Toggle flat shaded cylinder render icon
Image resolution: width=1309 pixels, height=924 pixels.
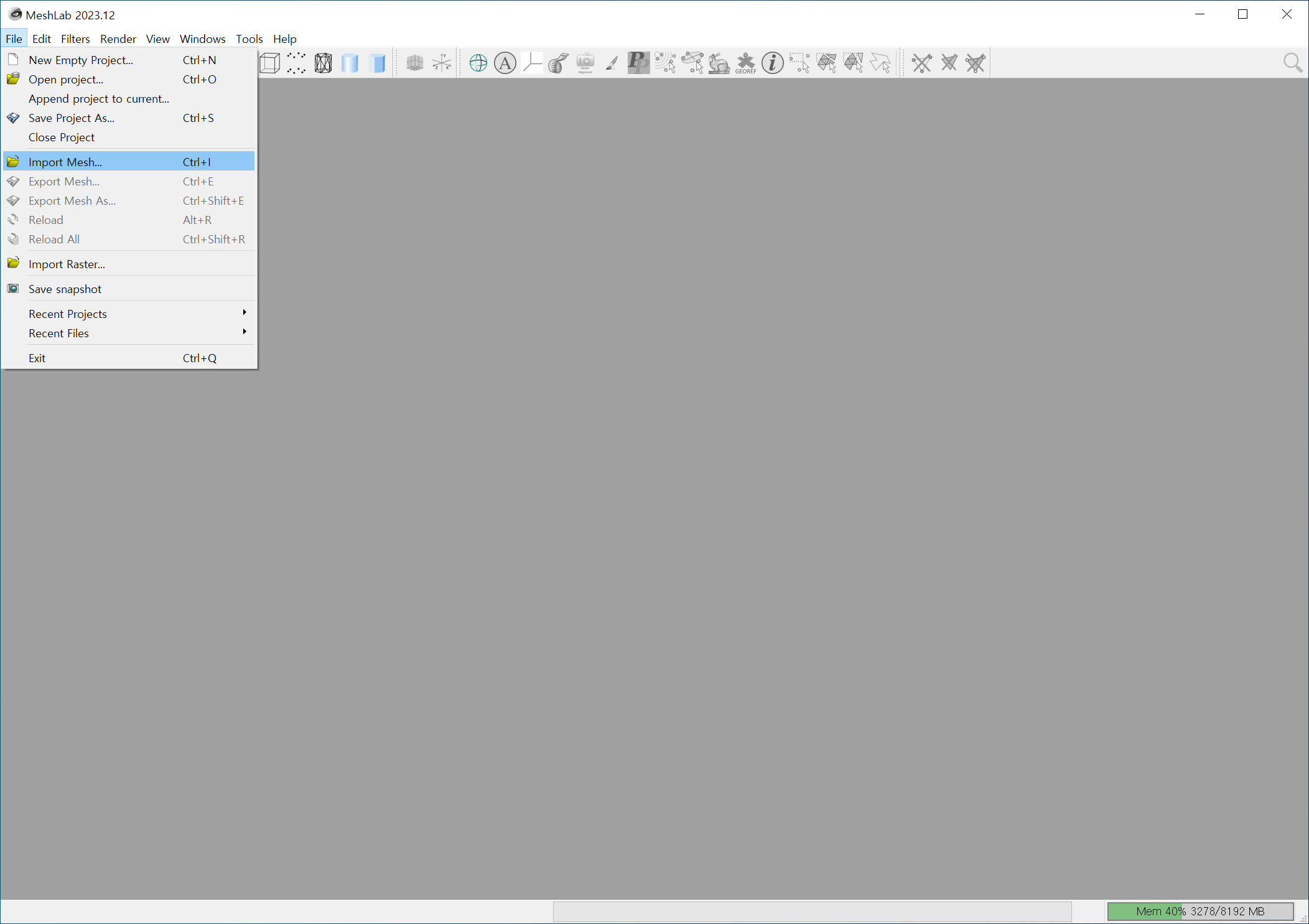[377, 63]
